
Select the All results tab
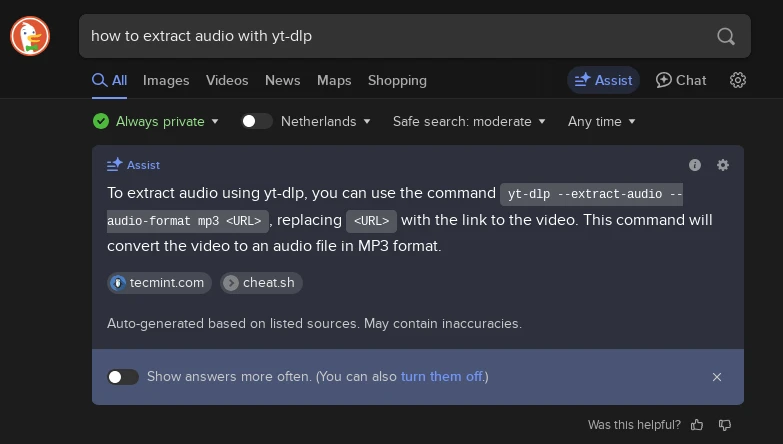coord(109,80)
